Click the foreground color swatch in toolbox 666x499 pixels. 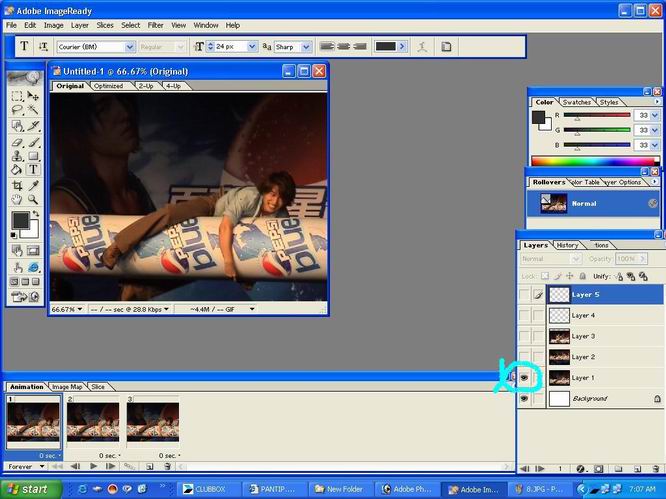tap(20, 220)
